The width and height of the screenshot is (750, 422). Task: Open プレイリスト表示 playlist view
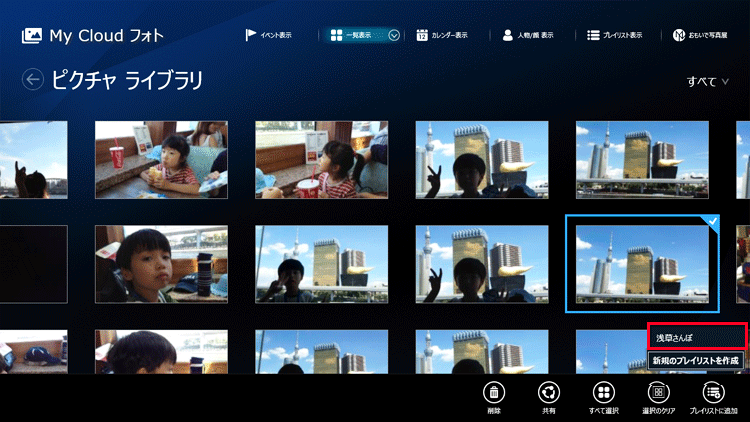click(x=615, y=35)
